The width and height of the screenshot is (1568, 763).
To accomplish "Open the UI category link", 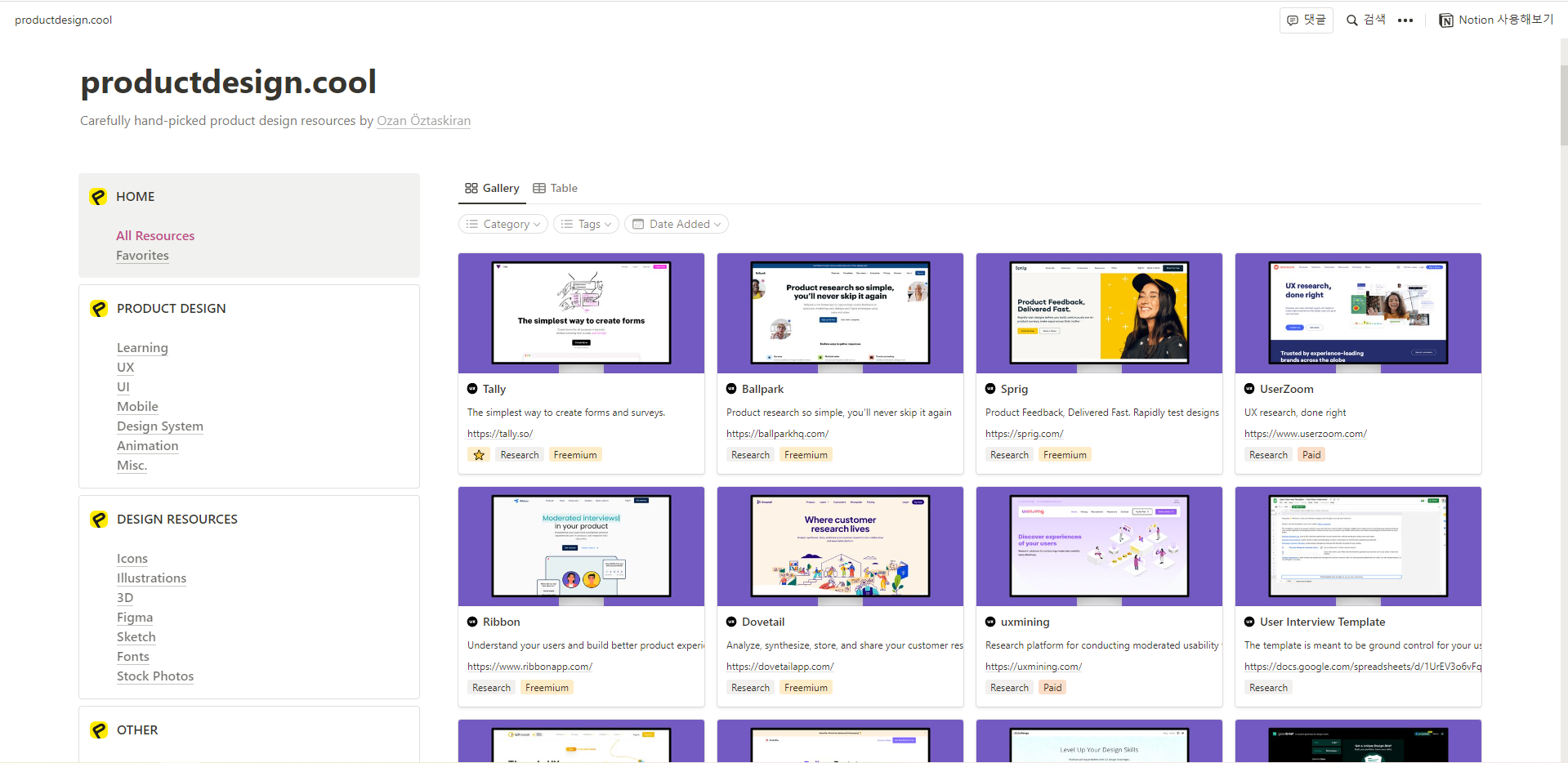I will point(123,387).
